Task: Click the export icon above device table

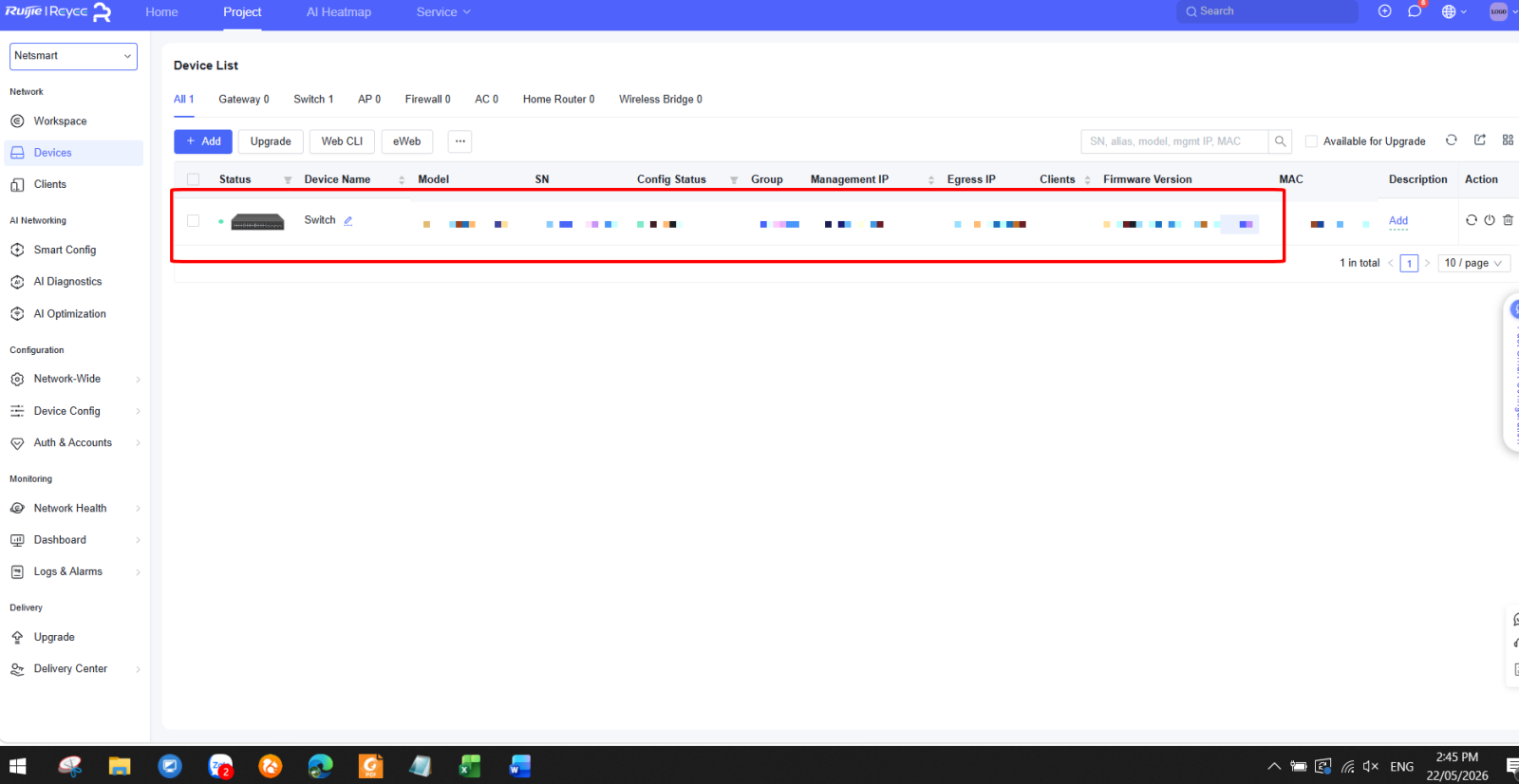Action: 1480,140
